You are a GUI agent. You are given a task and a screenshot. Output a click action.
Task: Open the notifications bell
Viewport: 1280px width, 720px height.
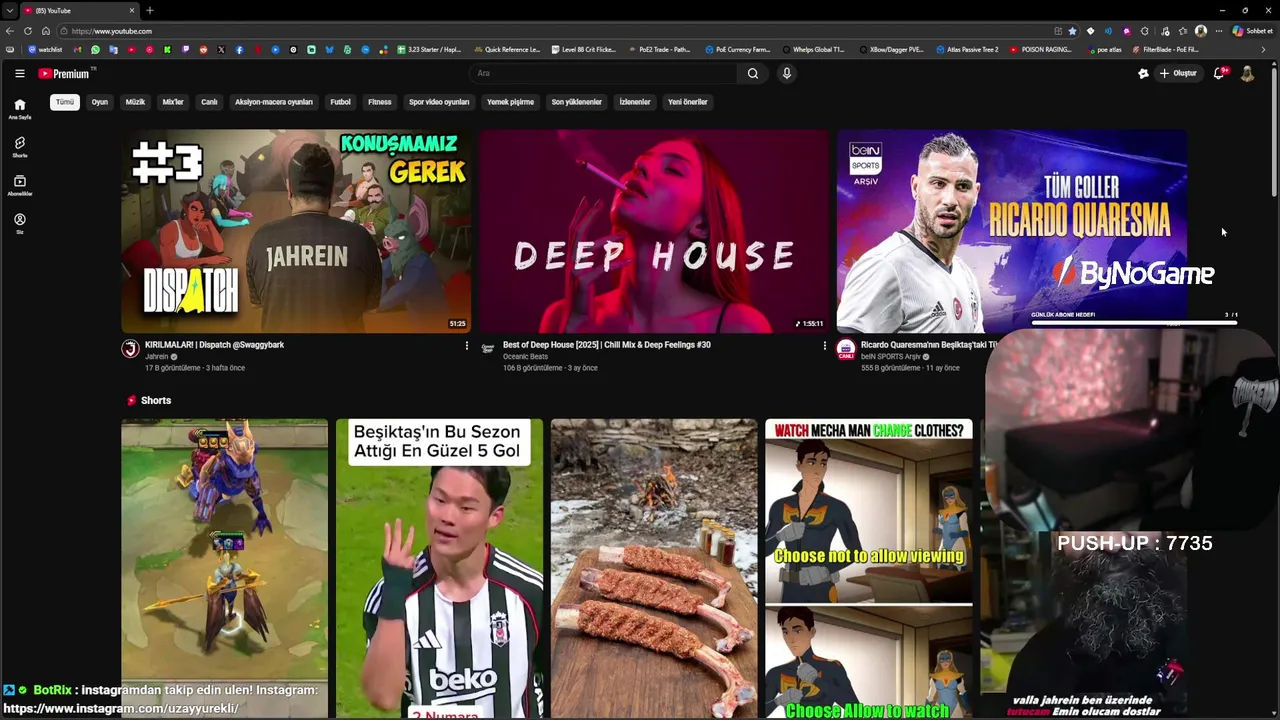click(1218, 73)
